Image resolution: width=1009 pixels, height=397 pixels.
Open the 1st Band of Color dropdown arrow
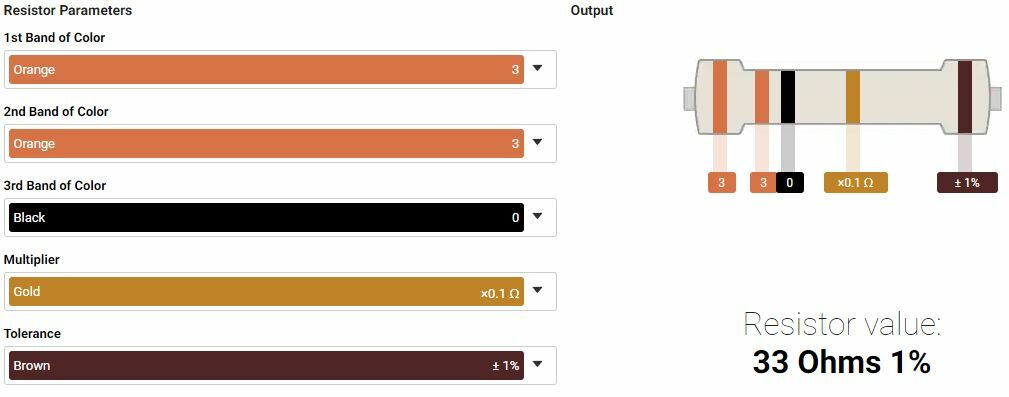tap(538, 69)
